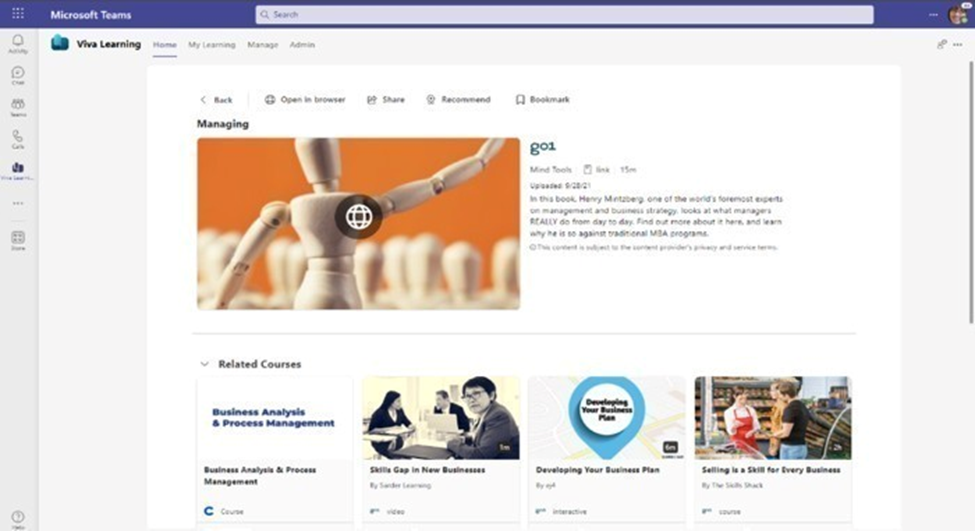Open Activity in the left rail
This screenshot has height=531, width=975.
[18, 44]
